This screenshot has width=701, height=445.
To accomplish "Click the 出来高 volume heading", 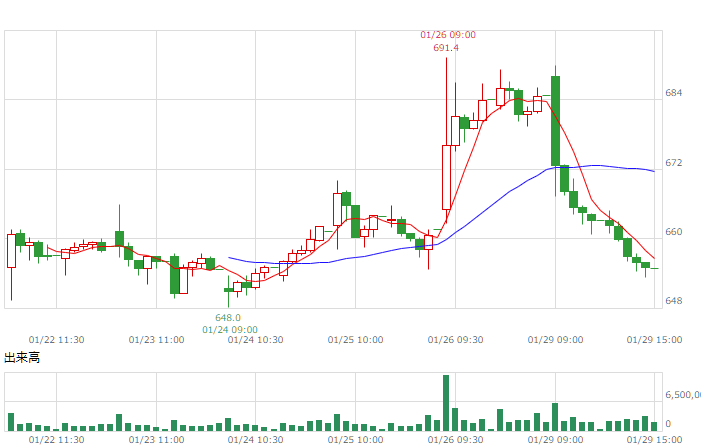I will (22, 357).
